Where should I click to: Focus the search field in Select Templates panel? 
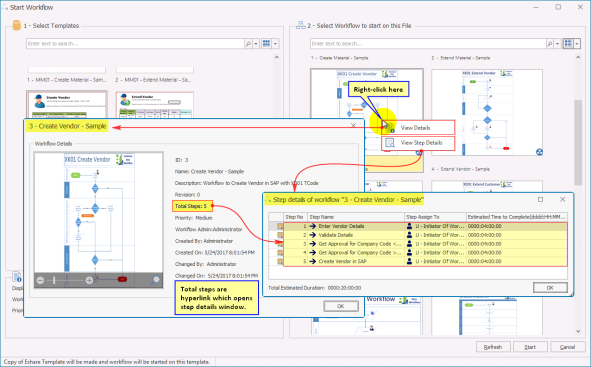click(135, 44)
